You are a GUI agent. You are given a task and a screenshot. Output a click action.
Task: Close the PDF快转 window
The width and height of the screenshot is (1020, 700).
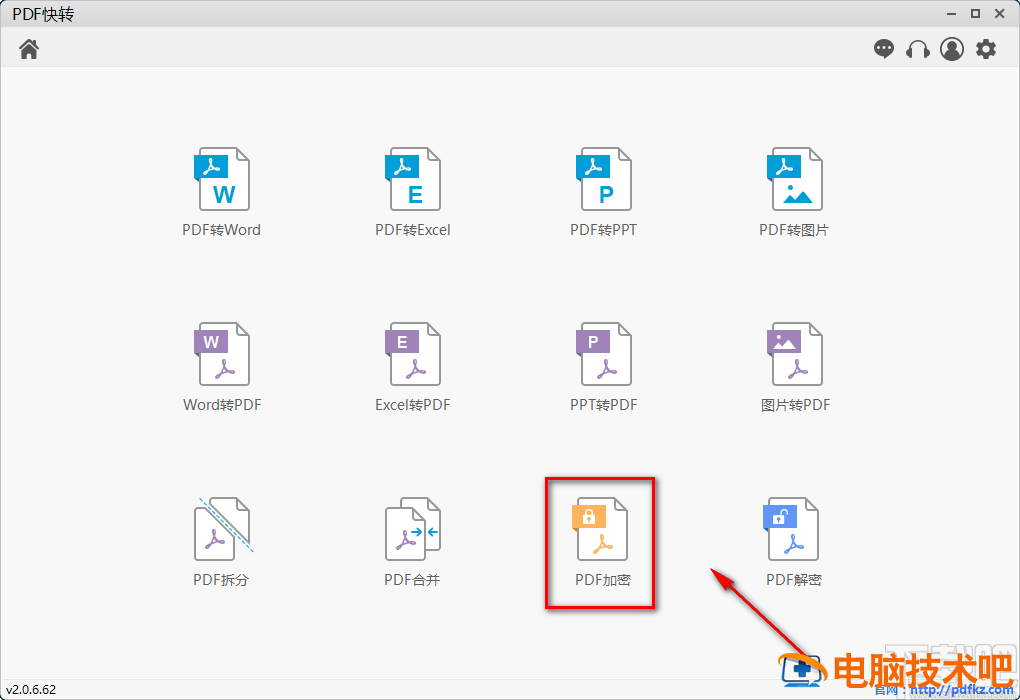1000,14
